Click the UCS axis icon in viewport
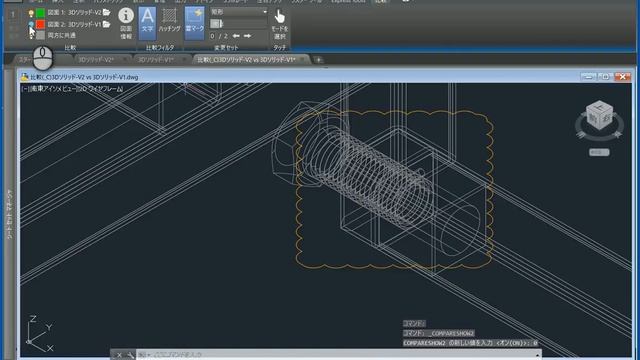The height and width of the screenshot is (360, 640). click(39, 333)
